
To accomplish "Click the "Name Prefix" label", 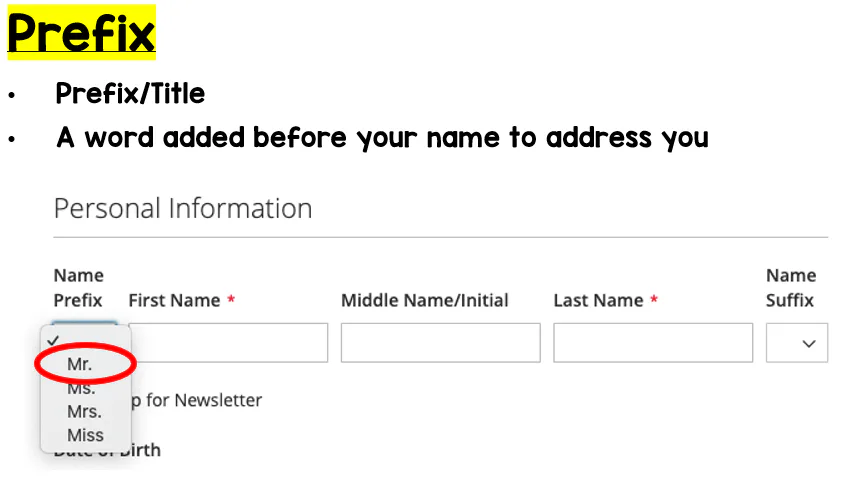I will (x=78, y=287).
